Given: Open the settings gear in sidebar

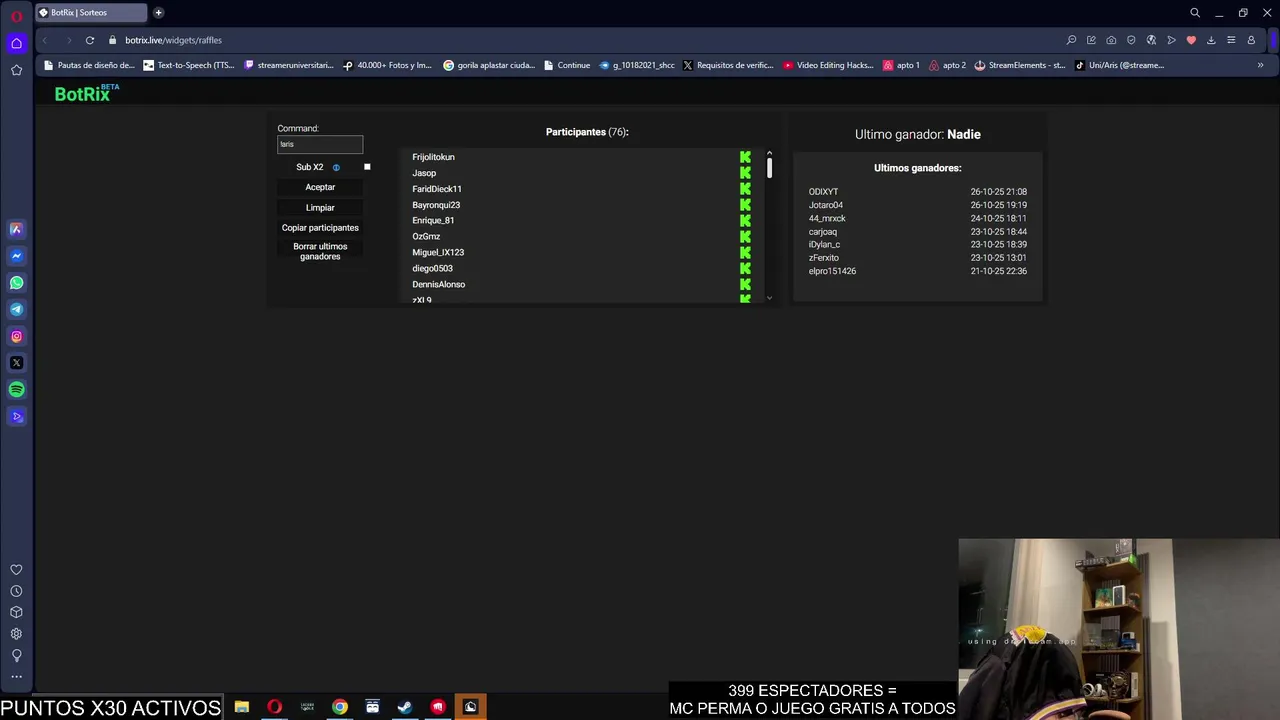Looking at the screenshot, I should [16, 634].
